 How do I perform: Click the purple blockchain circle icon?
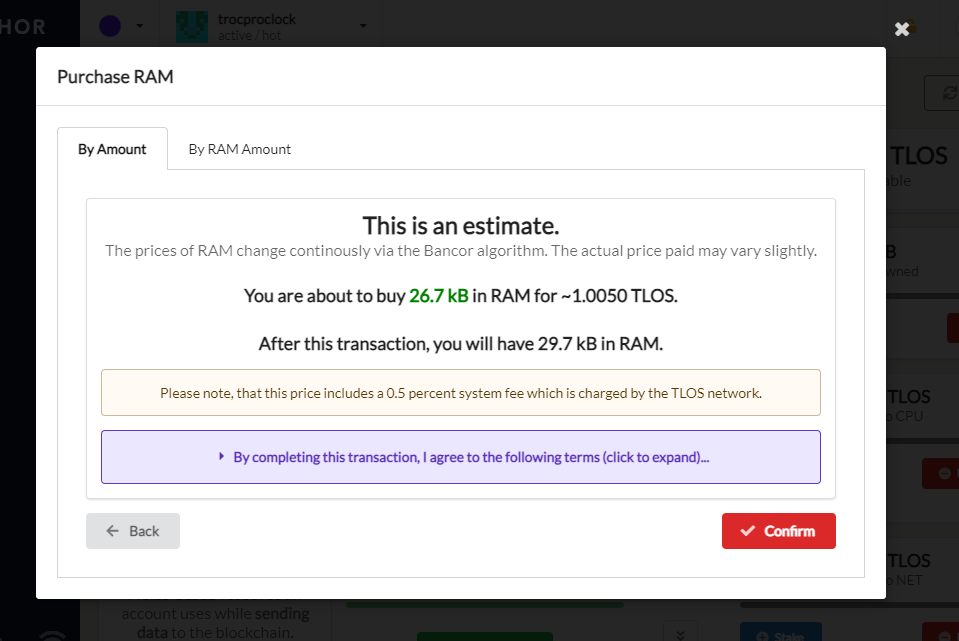[110, 26]
